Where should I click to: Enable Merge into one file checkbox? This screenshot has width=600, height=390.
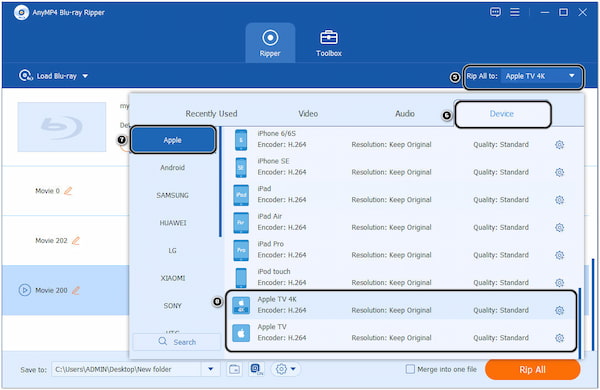click(410, 369)
